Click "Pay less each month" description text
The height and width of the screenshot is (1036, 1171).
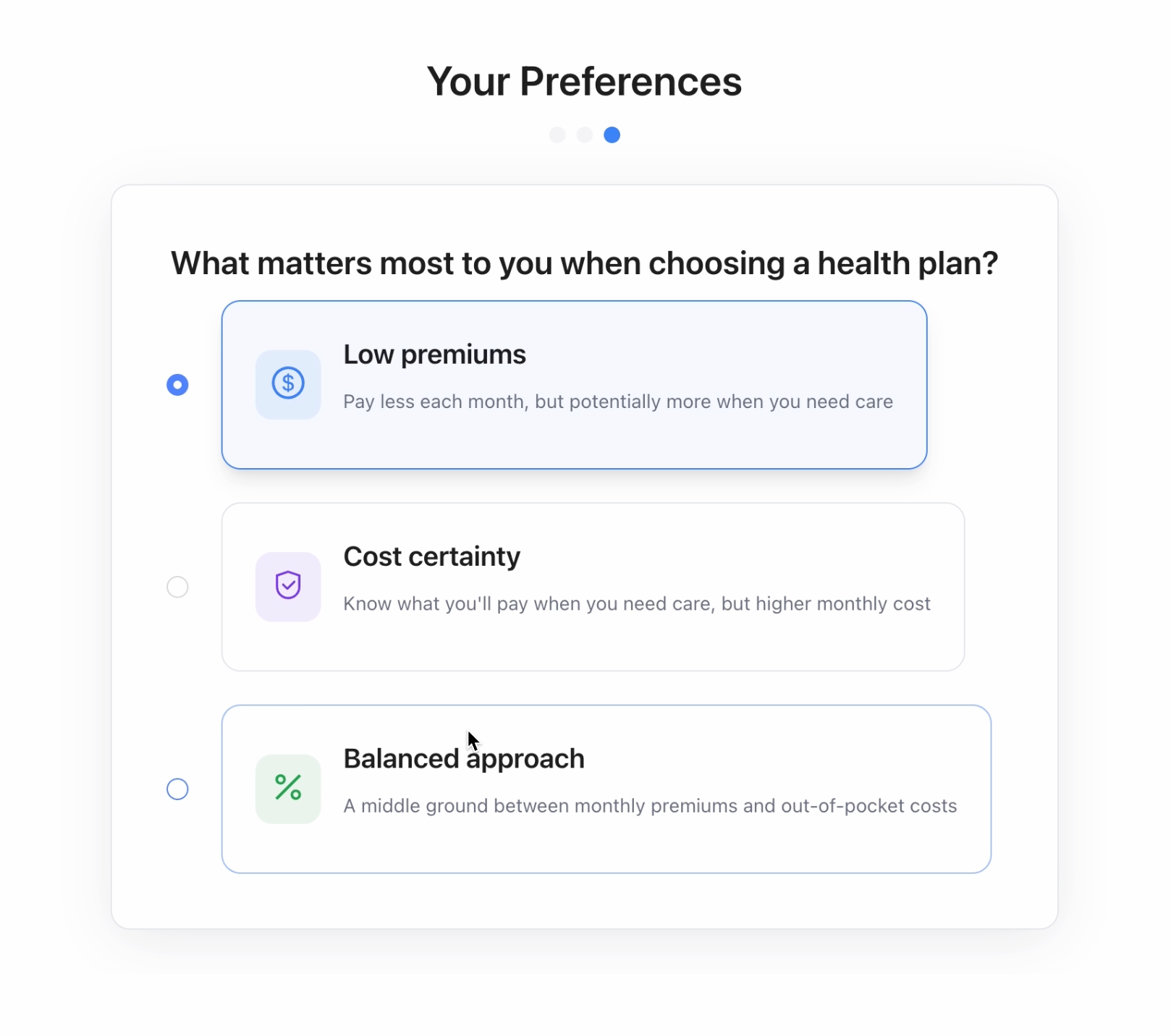tap(617, 402)
